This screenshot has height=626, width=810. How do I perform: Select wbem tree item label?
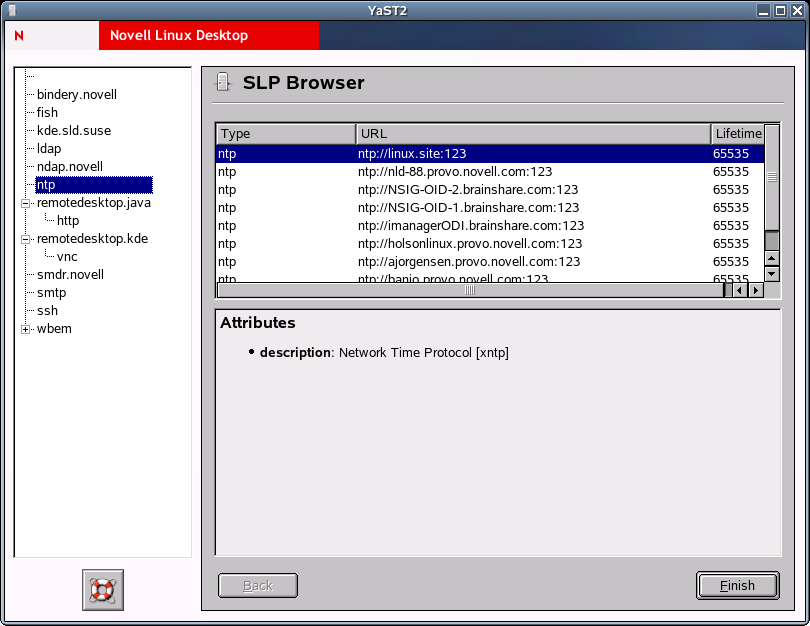point(54,329)
